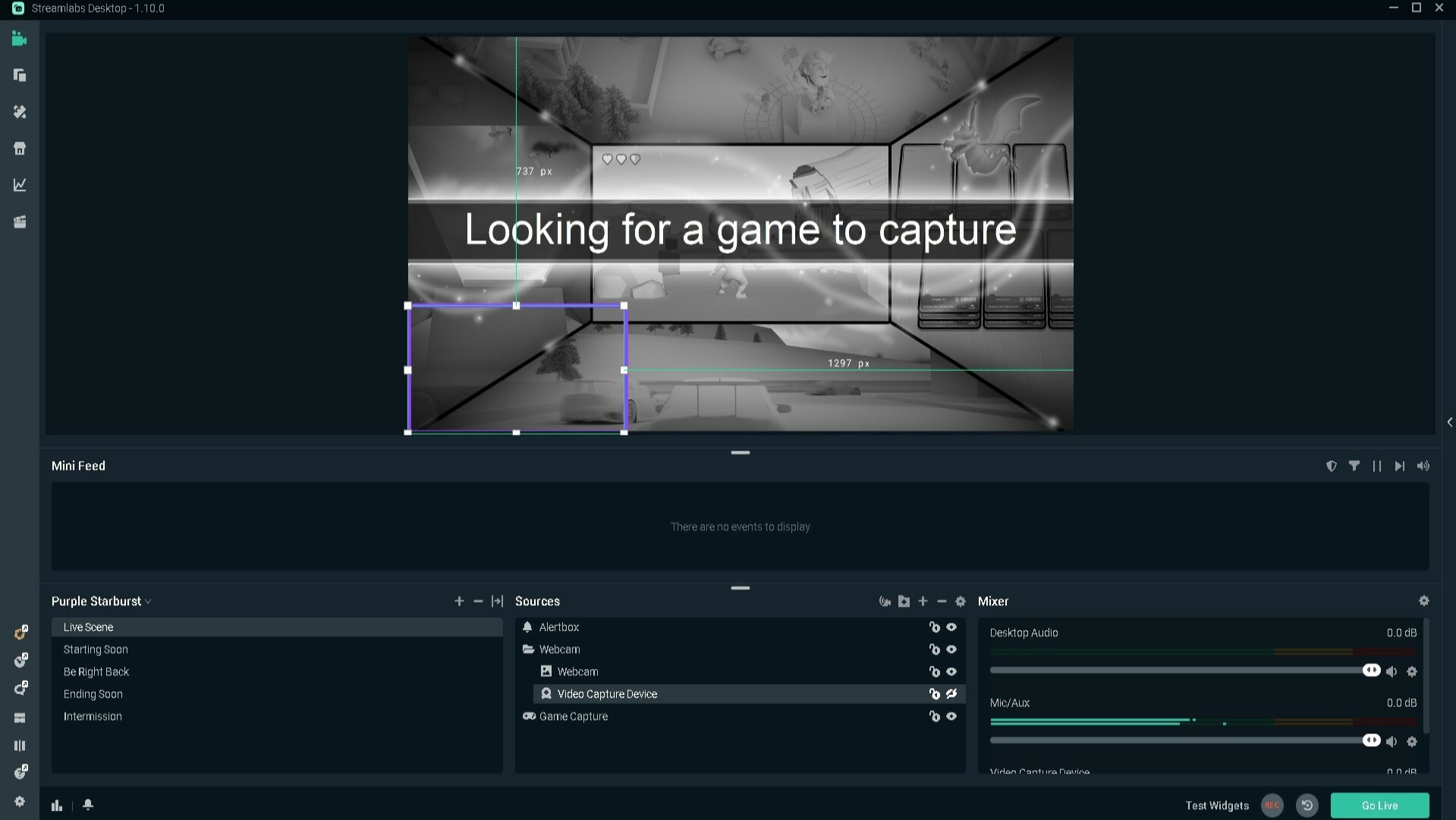Switch to the Be Right Back scene

click(x=277, y=671)
